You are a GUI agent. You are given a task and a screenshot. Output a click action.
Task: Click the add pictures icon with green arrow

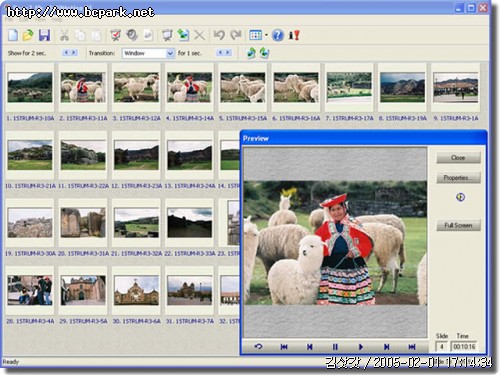(x=183, y=35)
